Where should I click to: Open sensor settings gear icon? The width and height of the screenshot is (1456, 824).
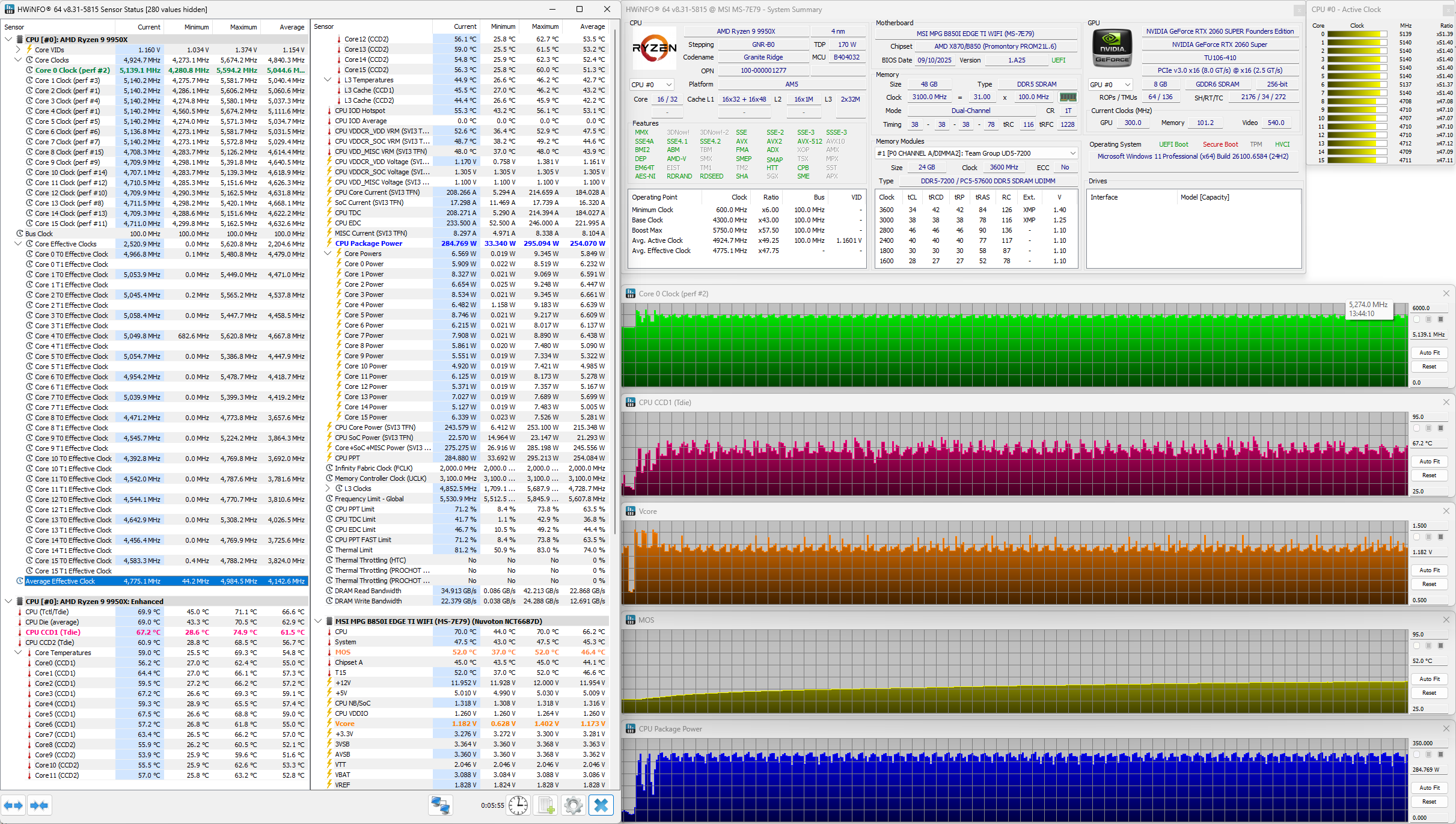(x=574, y=805)
